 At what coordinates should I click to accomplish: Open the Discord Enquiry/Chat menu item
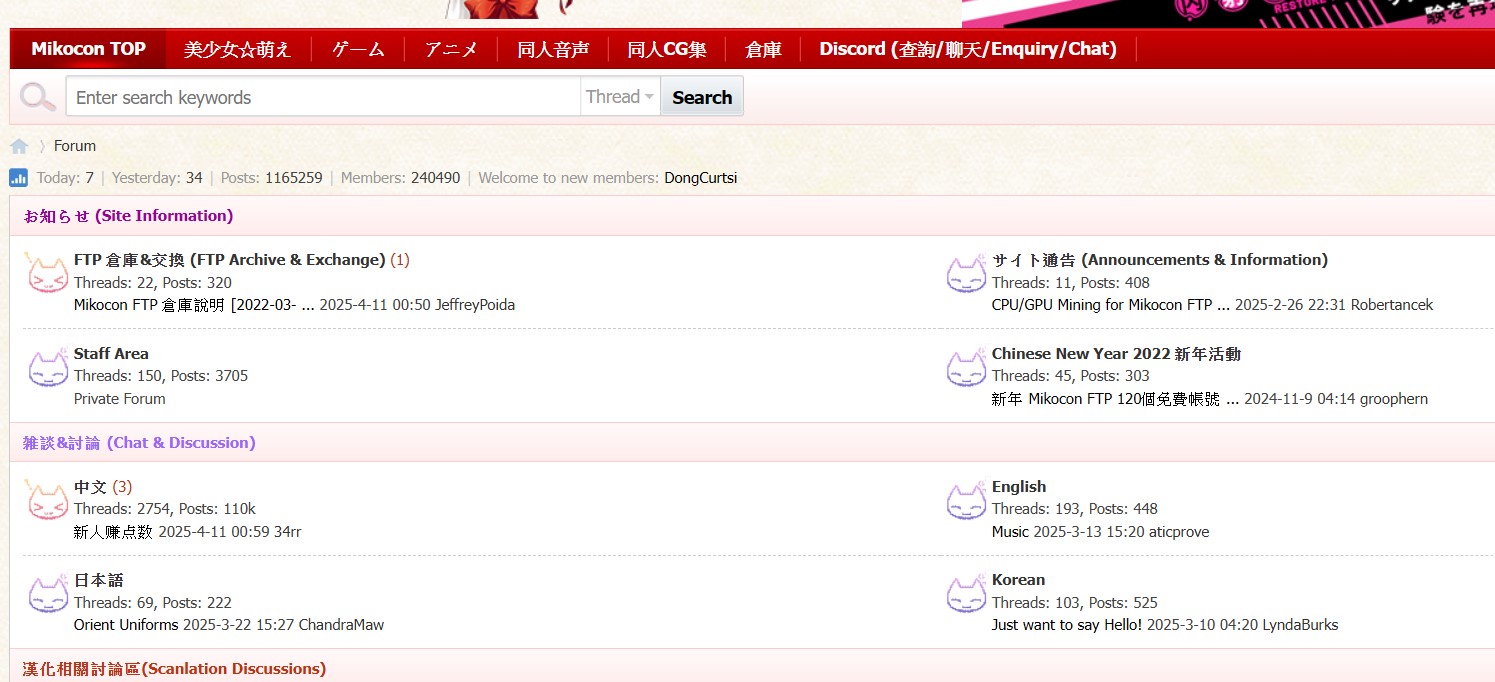point(968,49)
